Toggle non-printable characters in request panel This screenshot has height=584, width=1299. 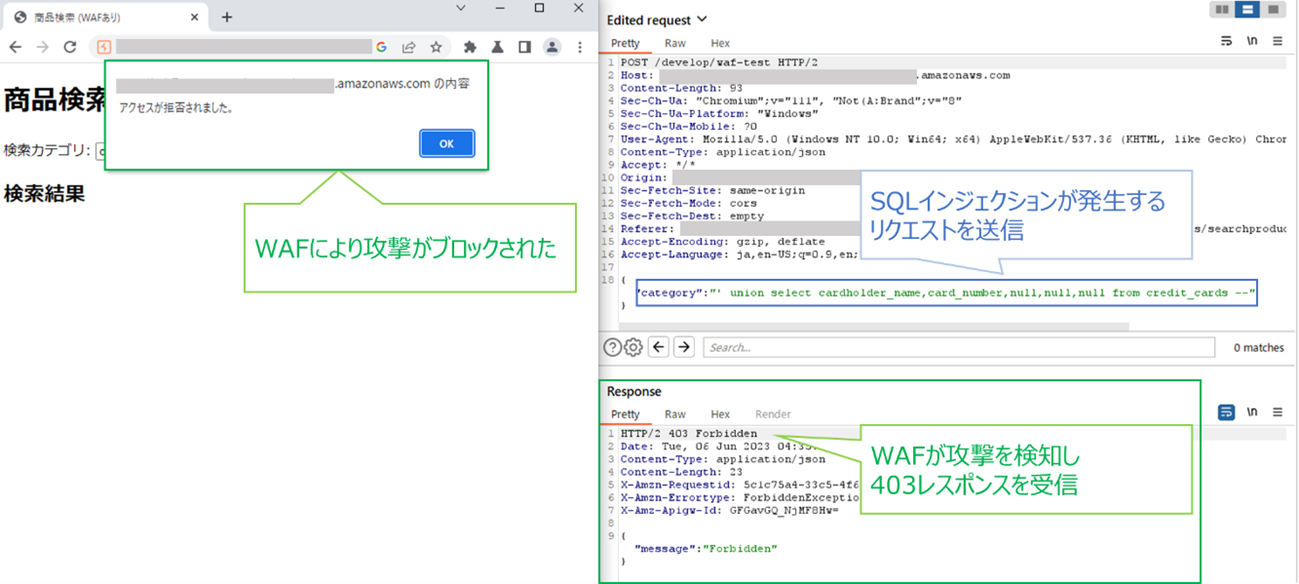[x=1252, y=42]
